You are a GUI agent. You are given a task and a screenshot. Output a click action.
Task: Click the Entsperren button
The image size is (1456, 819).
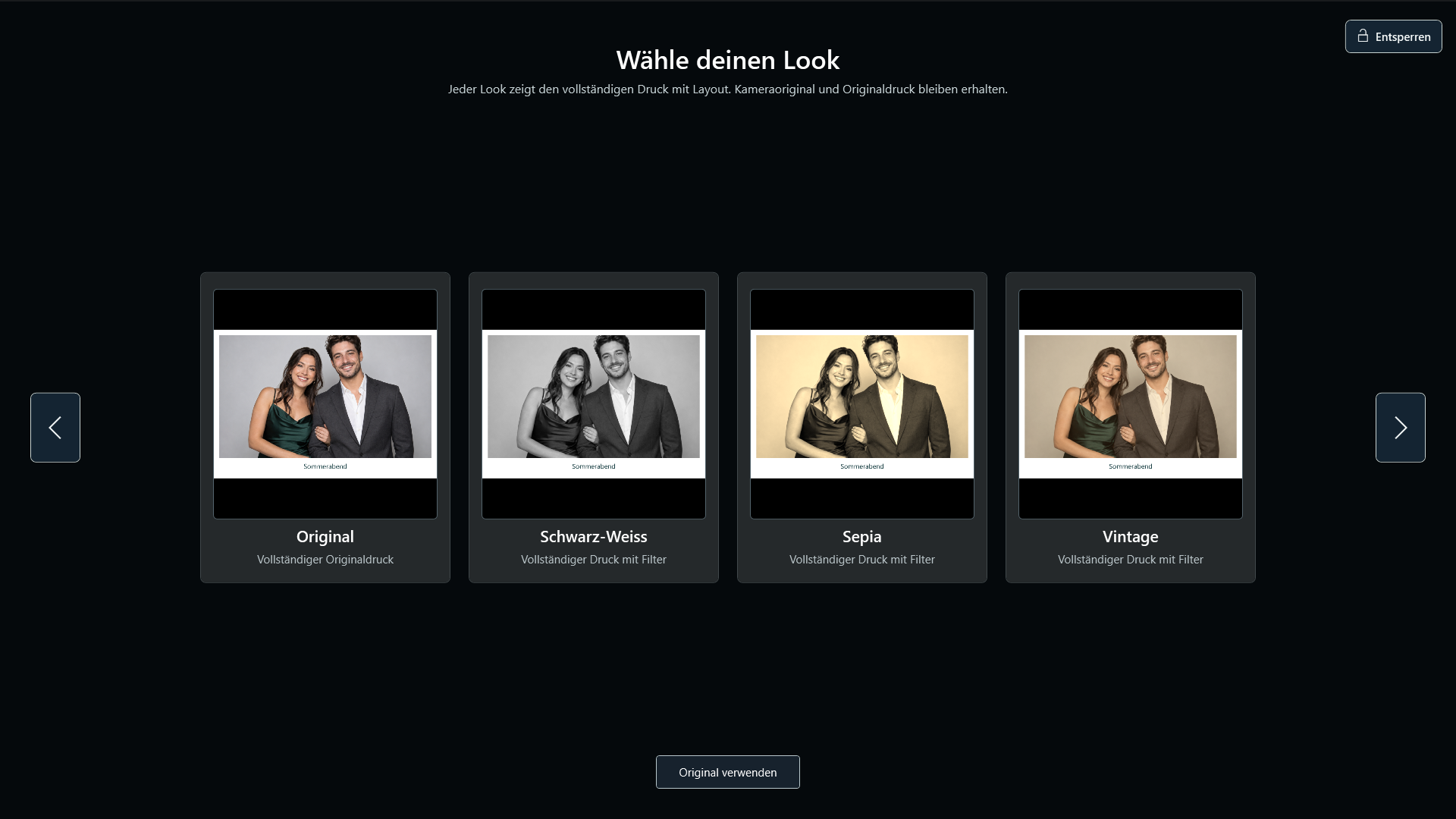(1394, 36)
